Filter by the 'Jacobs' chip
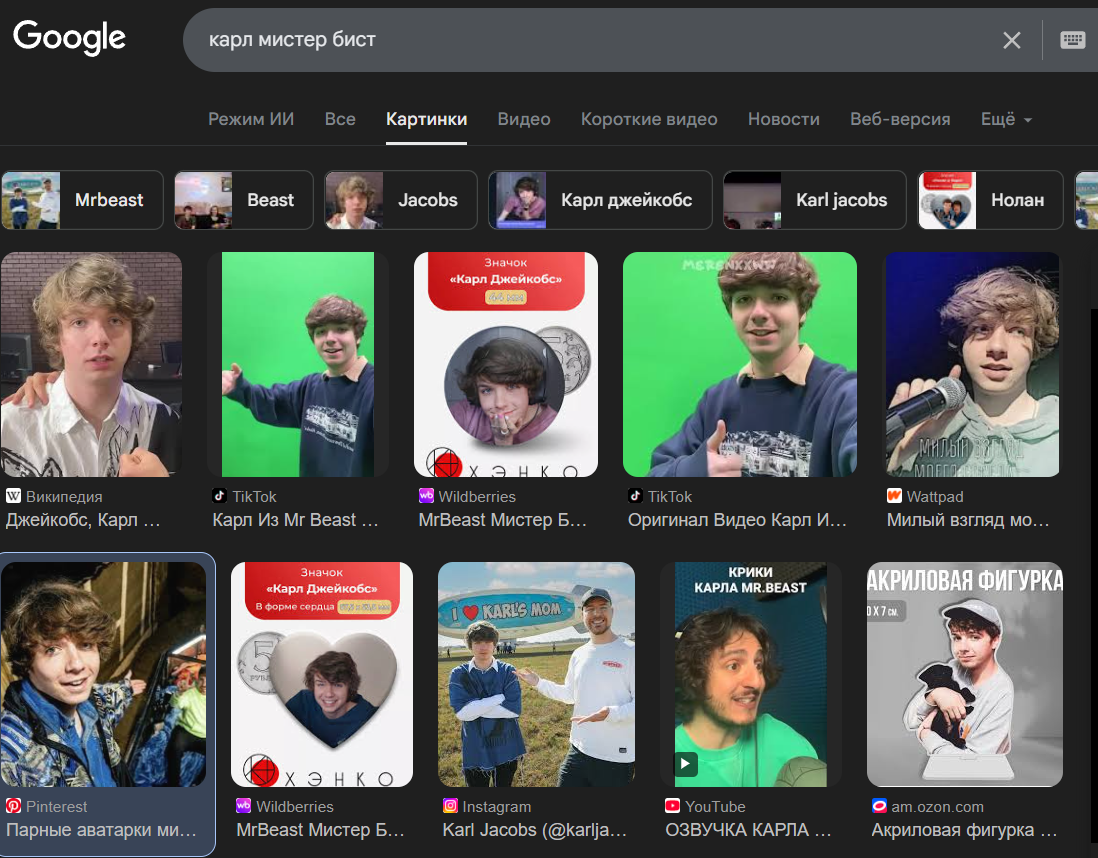1098x858 pixels. click(401, 200)
